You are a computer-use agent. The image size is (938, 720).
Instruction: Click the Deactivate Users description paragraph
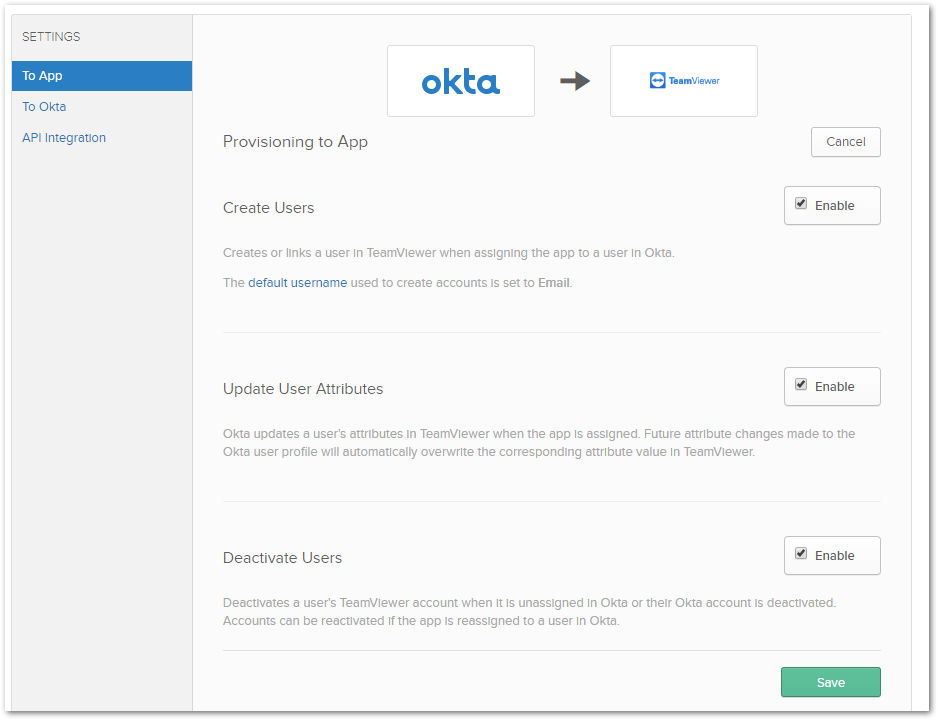529,612
